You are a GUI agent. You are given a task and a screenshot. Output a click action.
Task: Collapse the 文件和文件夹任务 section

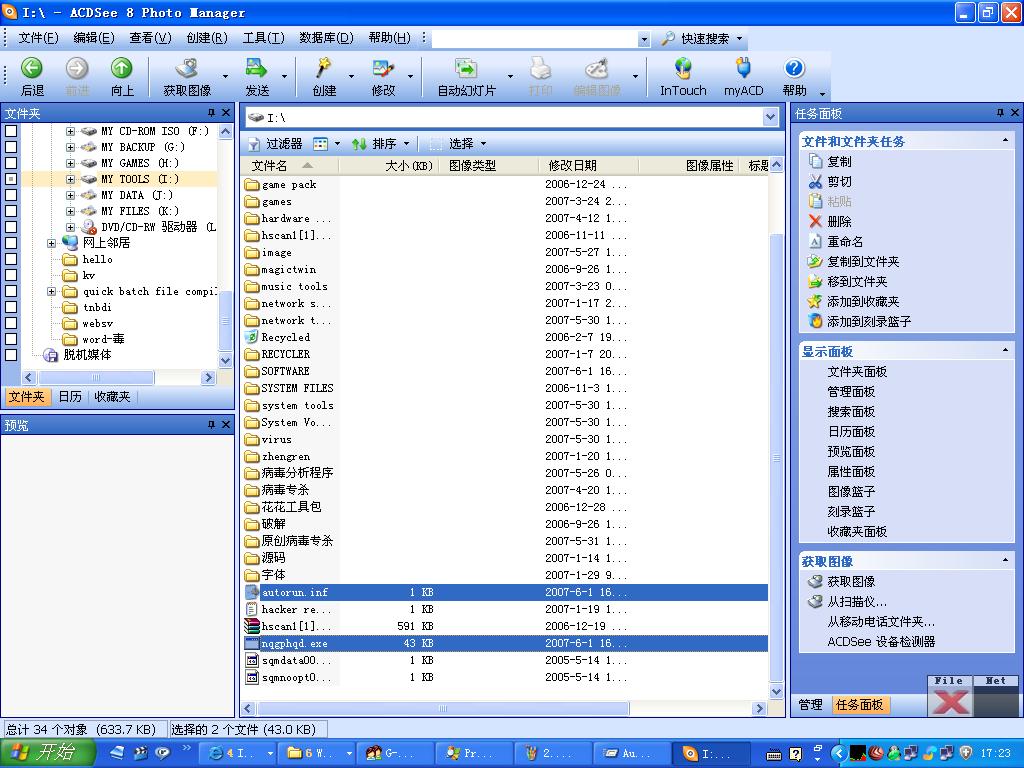coord(1005,140)
